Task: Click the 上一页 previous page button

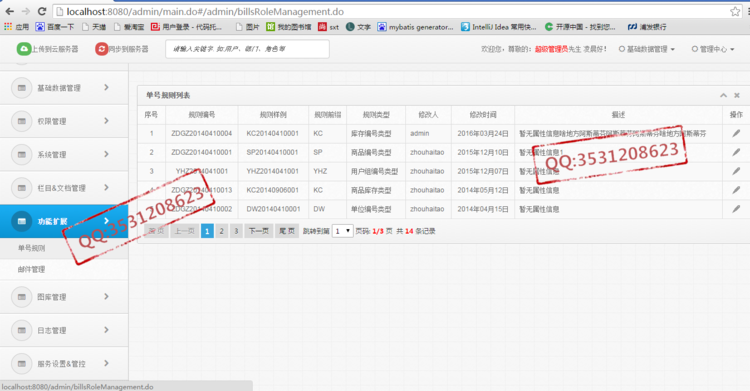Action: pos(185,231)
